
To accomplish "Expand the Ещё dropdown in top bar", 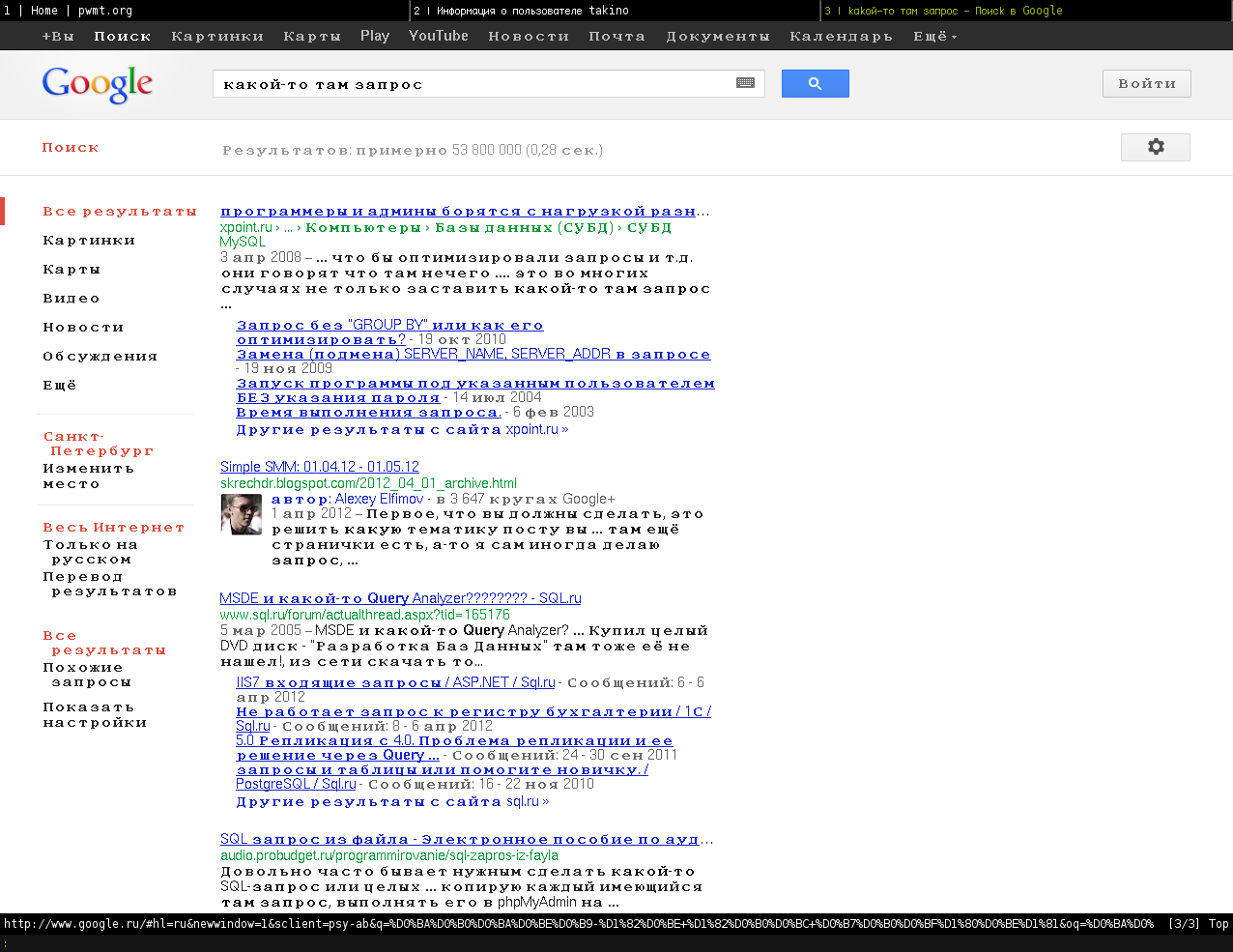I will pos(934,37).
